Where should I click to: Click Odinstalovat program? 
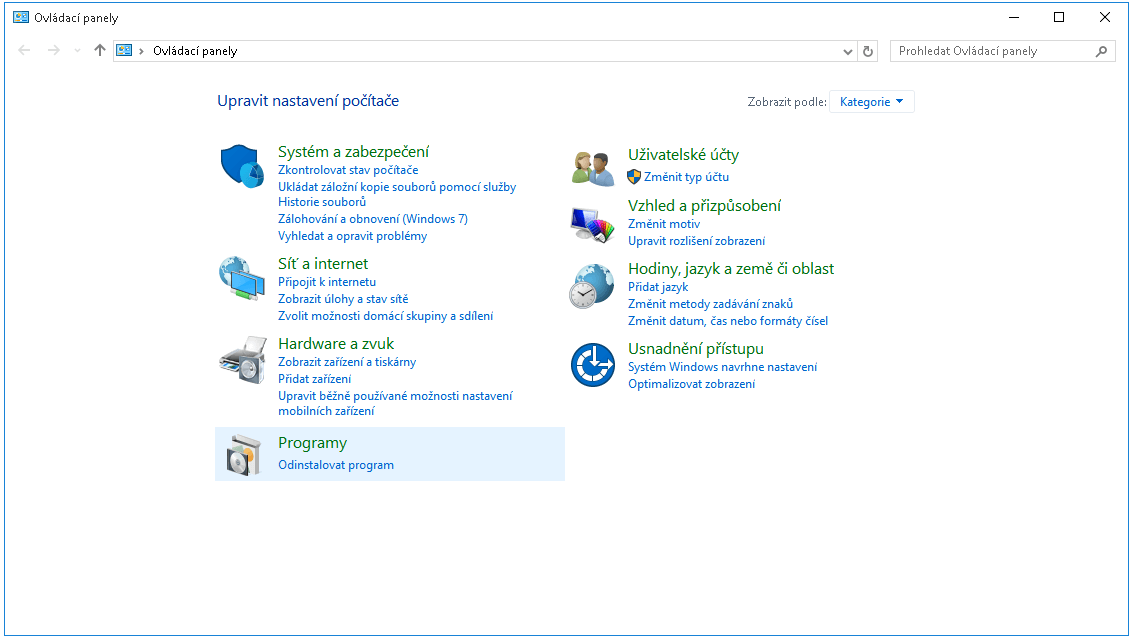click(x=336, y=465)
